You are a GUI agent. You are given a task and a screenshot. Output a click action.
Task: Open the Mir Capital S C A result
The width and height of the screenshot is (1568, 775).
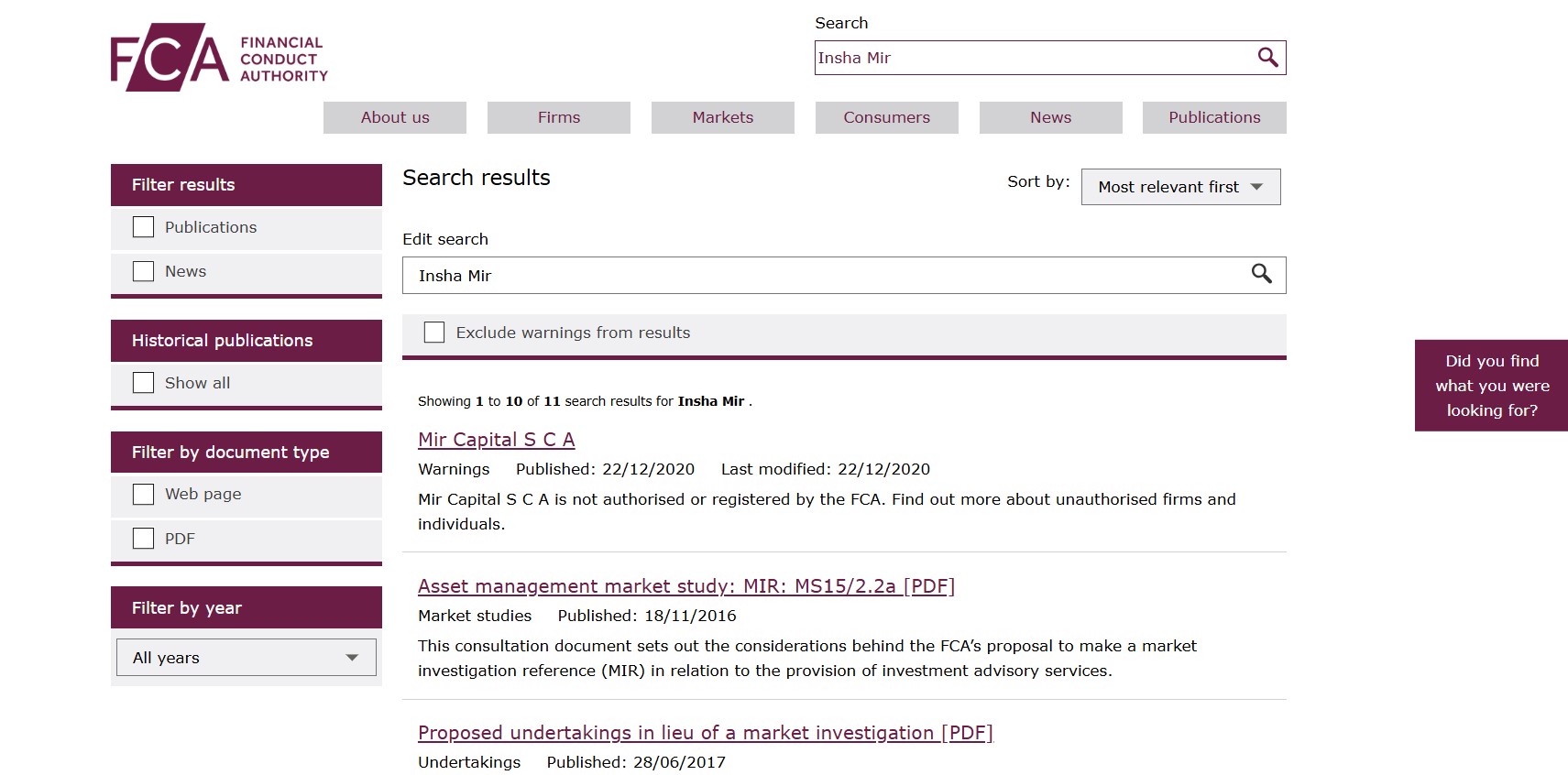[x=496, y=440]
